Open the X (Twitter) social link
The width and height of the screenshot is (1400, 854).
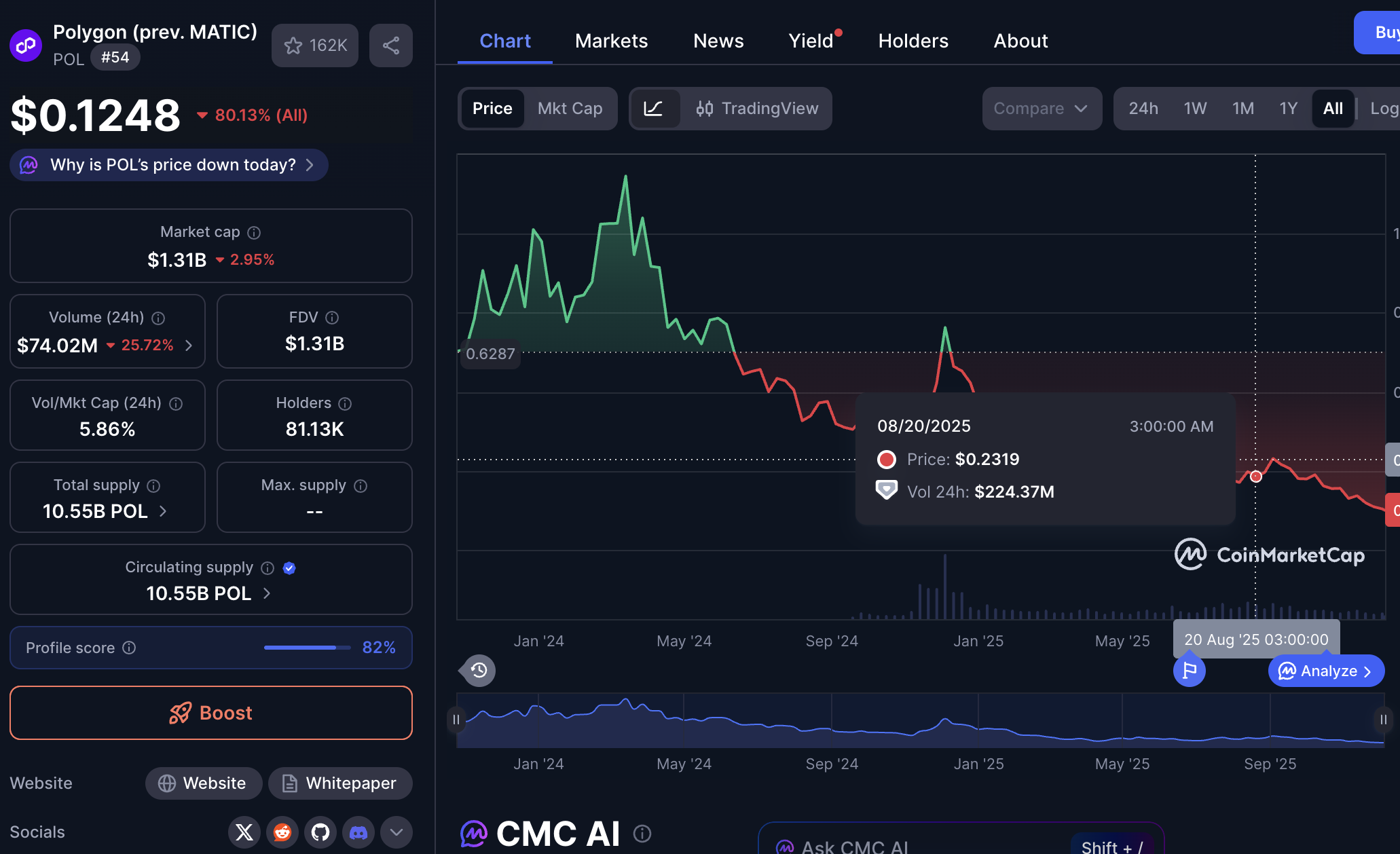tap(244, 832)
